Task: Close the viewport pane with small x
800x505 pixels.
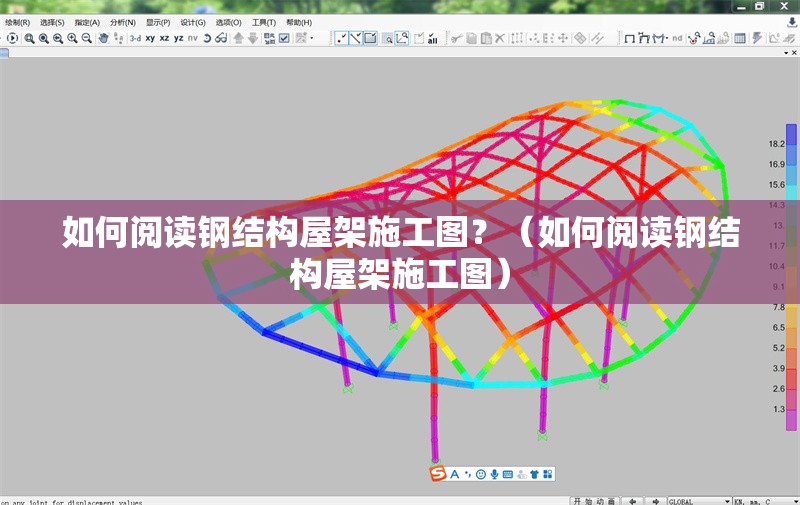Action: 794,53
